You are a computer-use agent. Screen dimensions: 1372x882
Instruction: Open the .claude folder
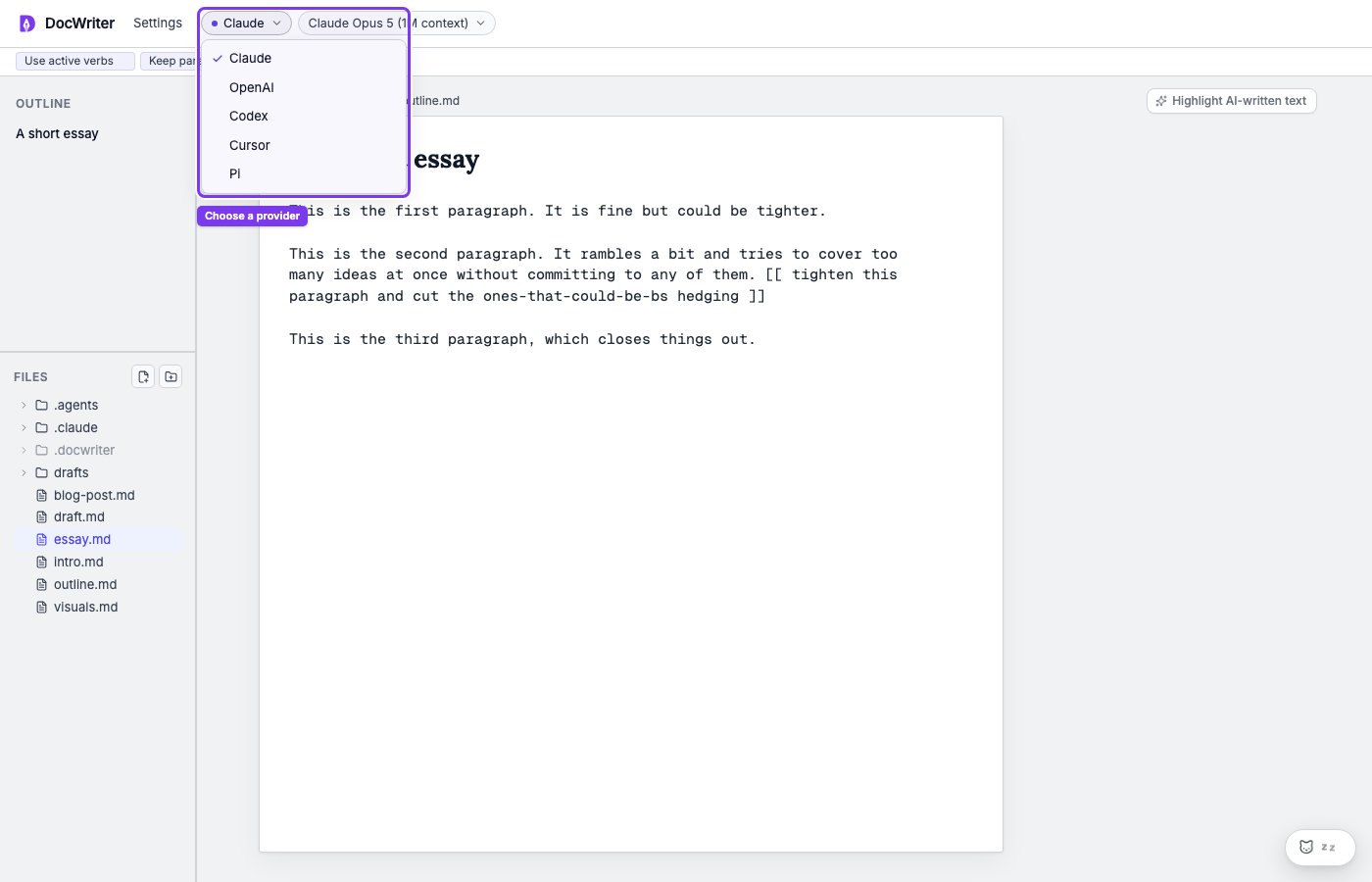click(98, 427)
